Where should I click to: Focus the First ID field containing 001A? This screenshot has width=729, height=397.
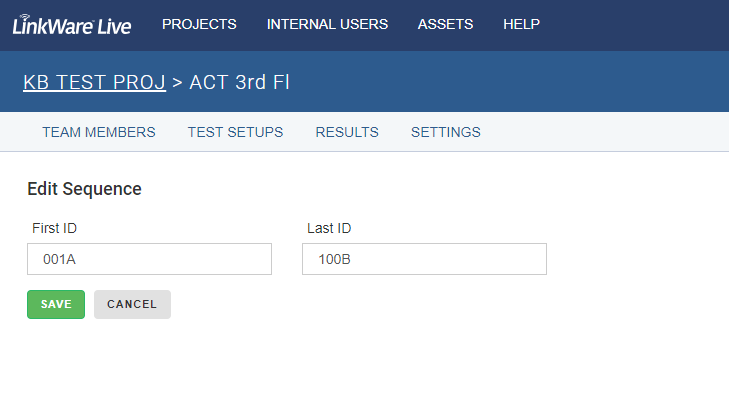coord(149,259)
